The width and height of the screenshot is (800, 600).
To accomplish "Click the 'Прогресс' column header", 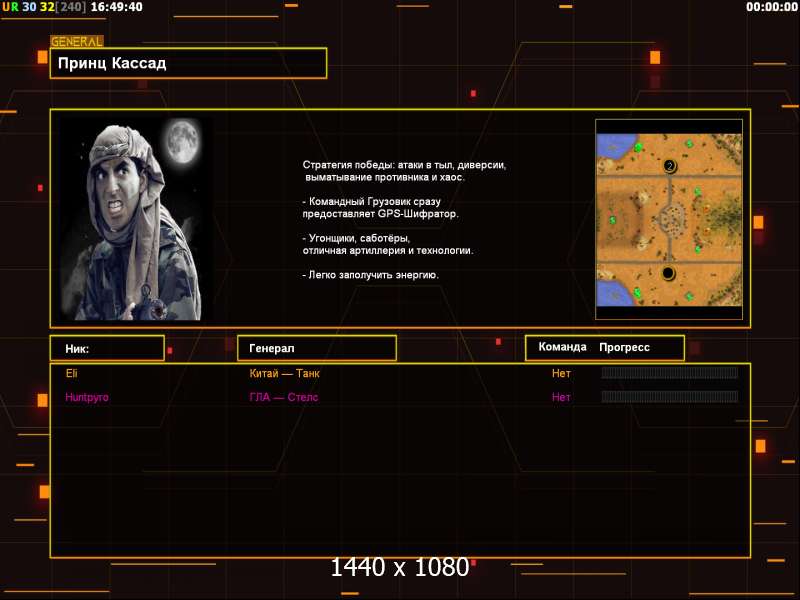I will pyautogui.click(x=625, y=347).
